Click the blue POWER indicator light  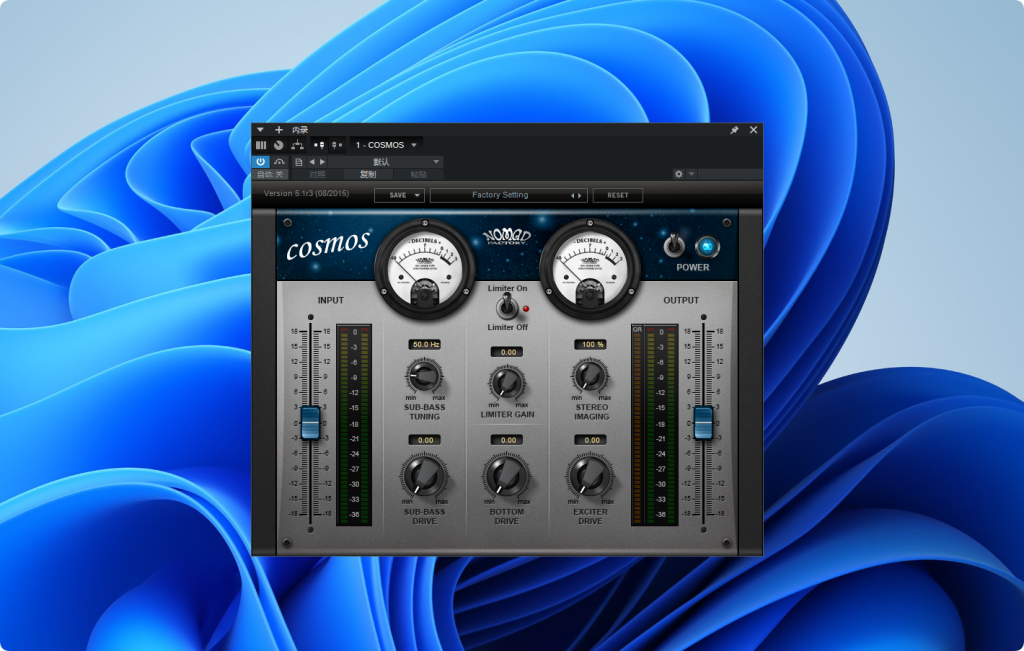tap(707, 247)
